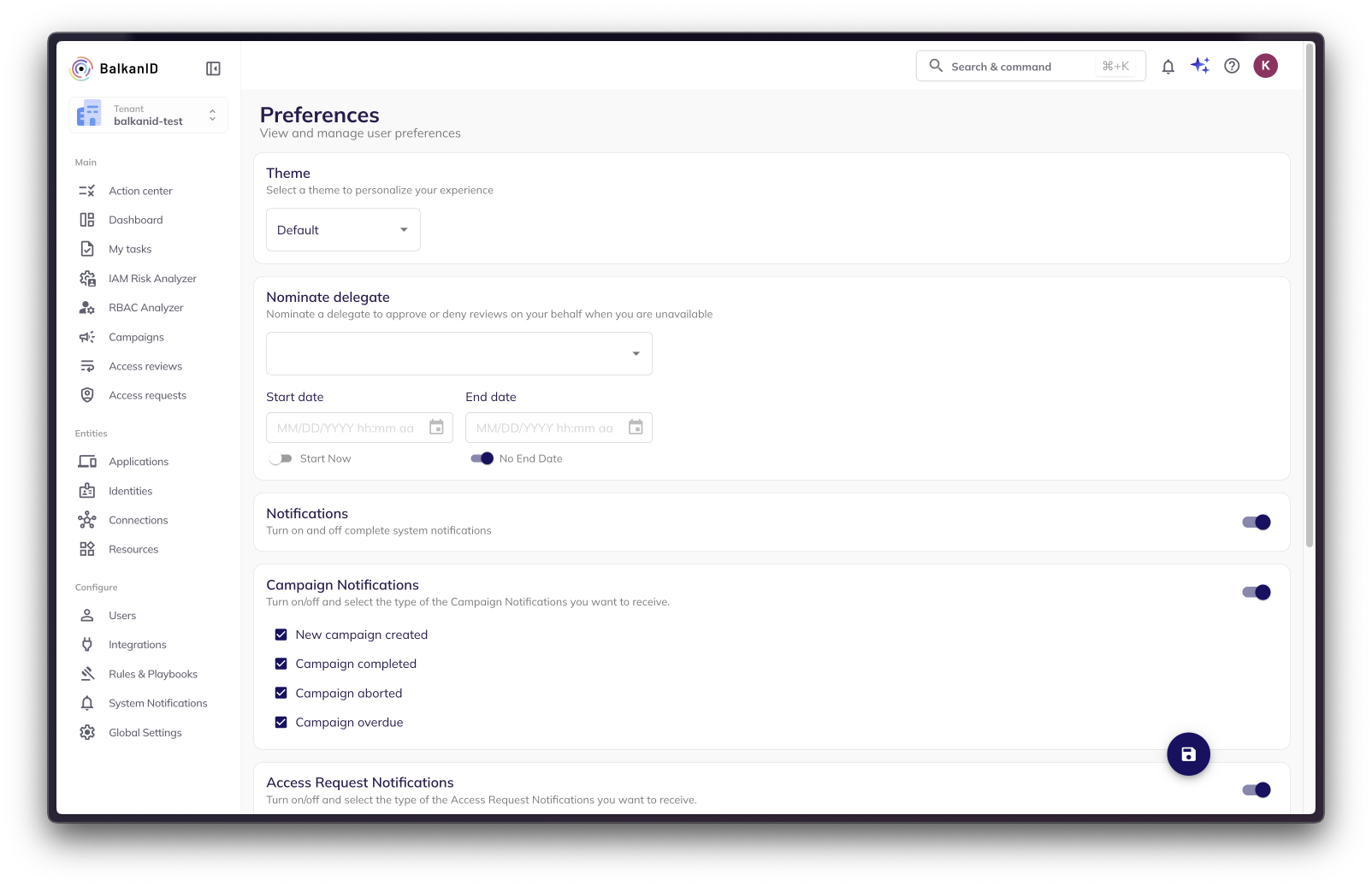Screen dimensions: 1372x886
Task: Uncheck the Campaign aborted checkbox
Action: [281, 693]
